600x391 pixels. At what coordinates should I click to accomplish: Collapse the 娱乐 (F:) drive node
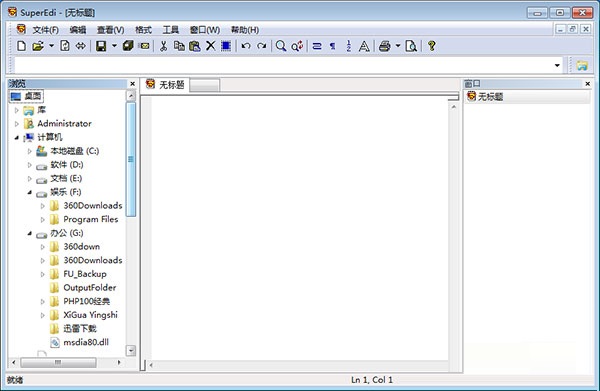[29, 192]
